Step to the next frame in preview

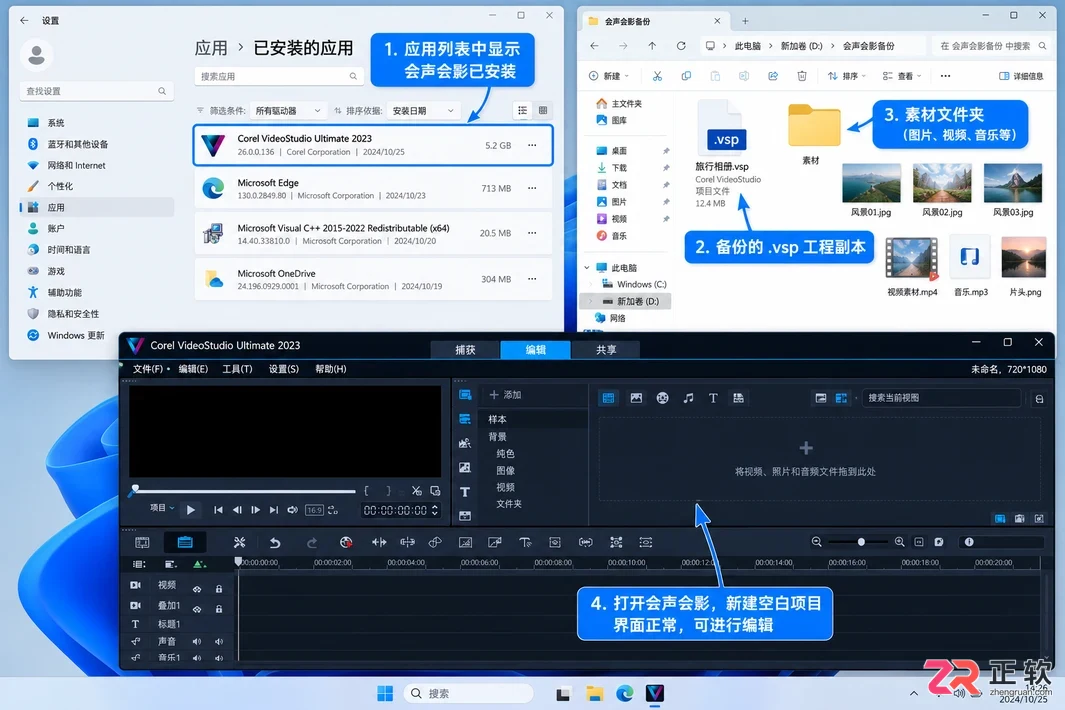(x=255, y=510)
